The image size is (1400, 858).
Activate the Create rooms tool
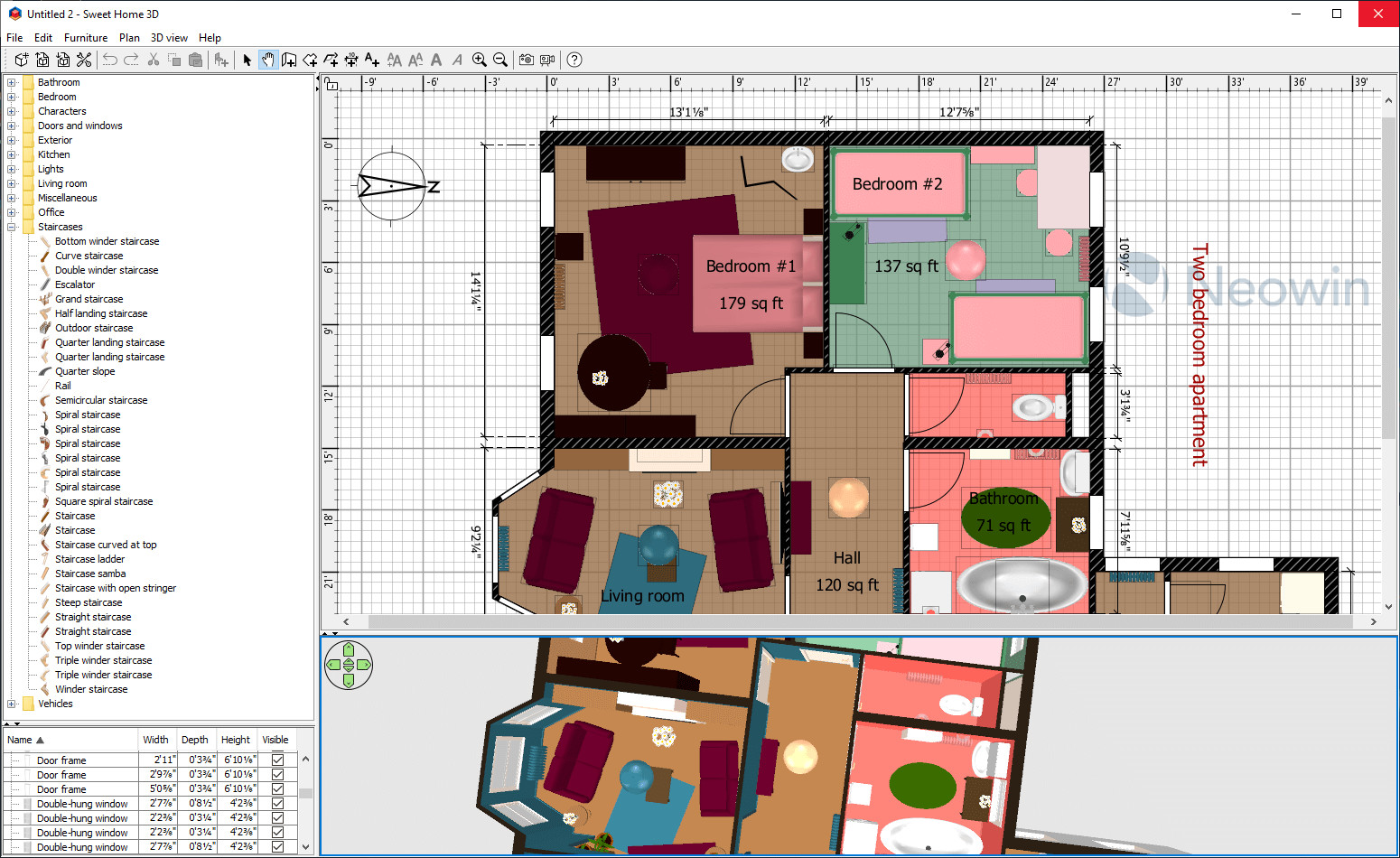click(x=310, y=60)
